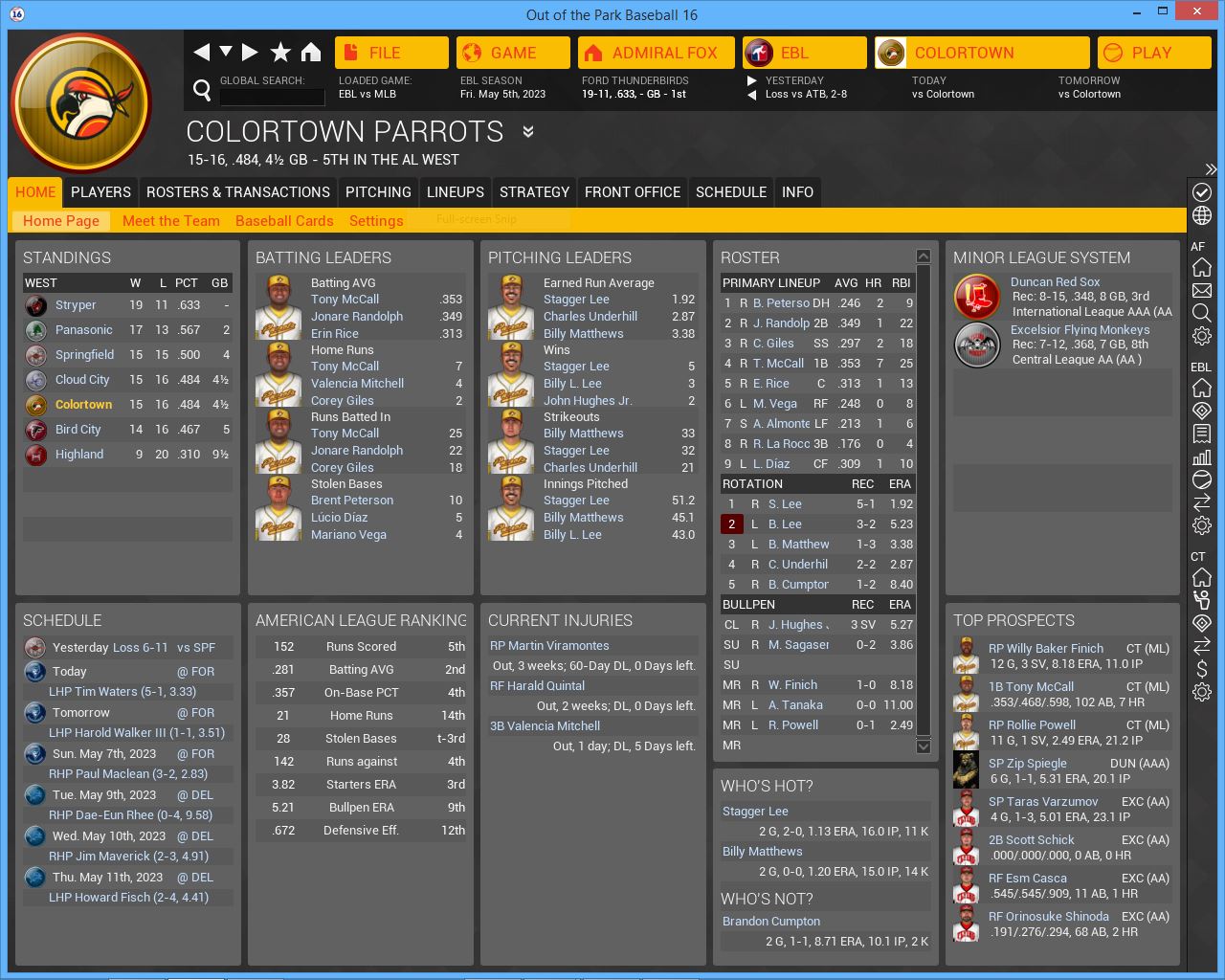Open the EBL league home icon
1225x980 pixels.
click(1201, 388)
